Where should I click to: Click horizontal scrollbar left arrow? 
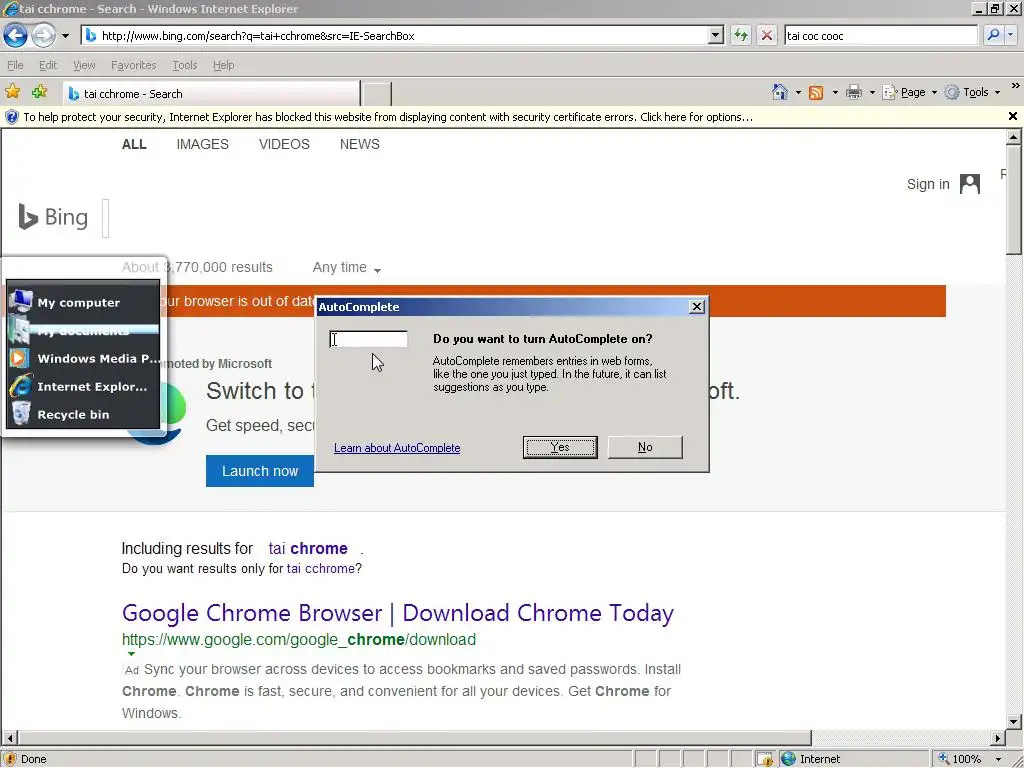[9, 738]
